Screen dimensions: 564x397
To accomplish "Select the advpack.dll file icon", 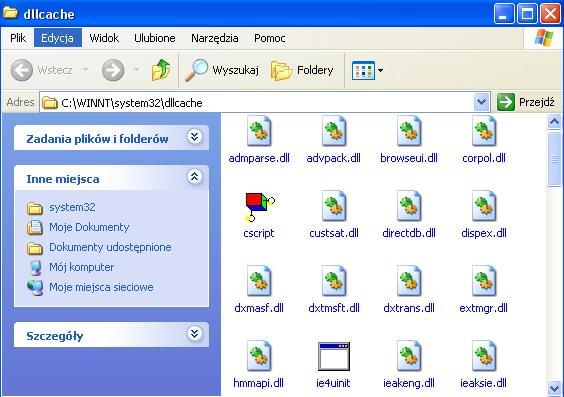I will click(x=334, y=131).
